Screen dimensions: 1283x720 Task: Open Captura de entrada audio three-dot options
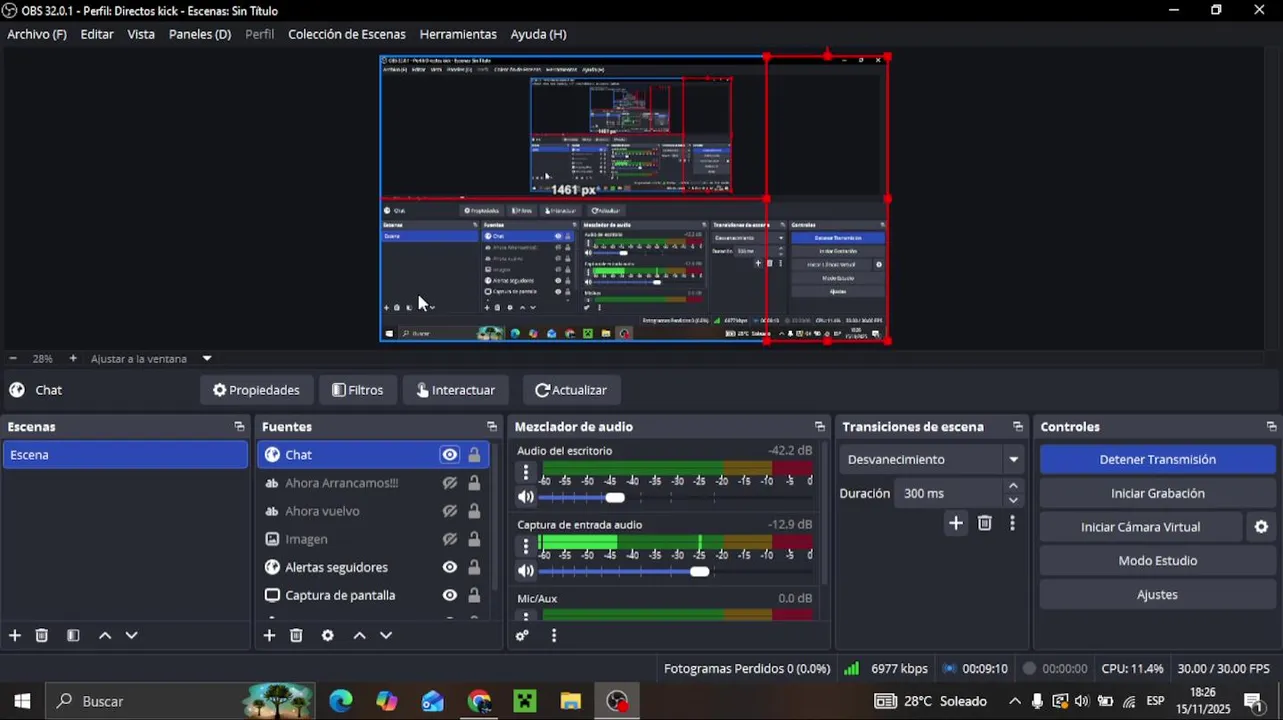tap(526, 546)
